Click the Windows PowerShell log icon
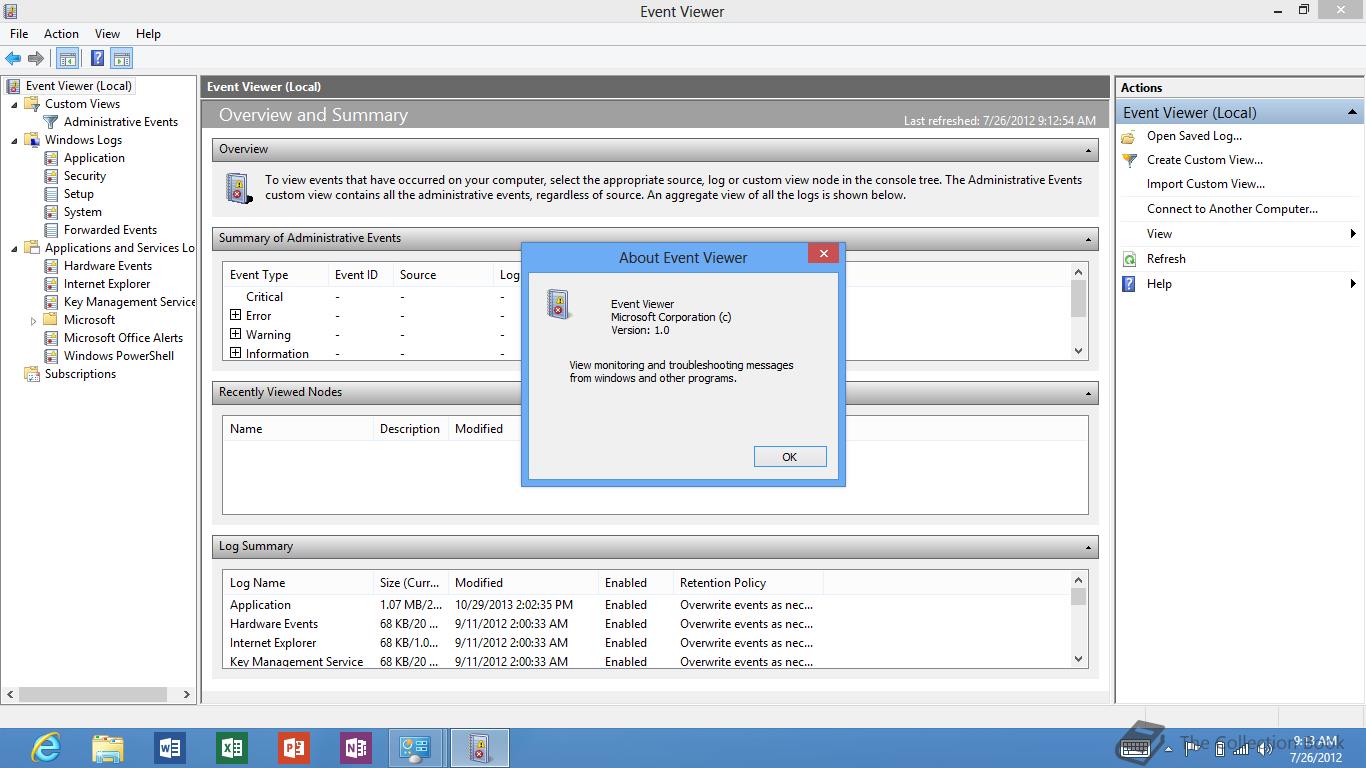 (51, 356)
